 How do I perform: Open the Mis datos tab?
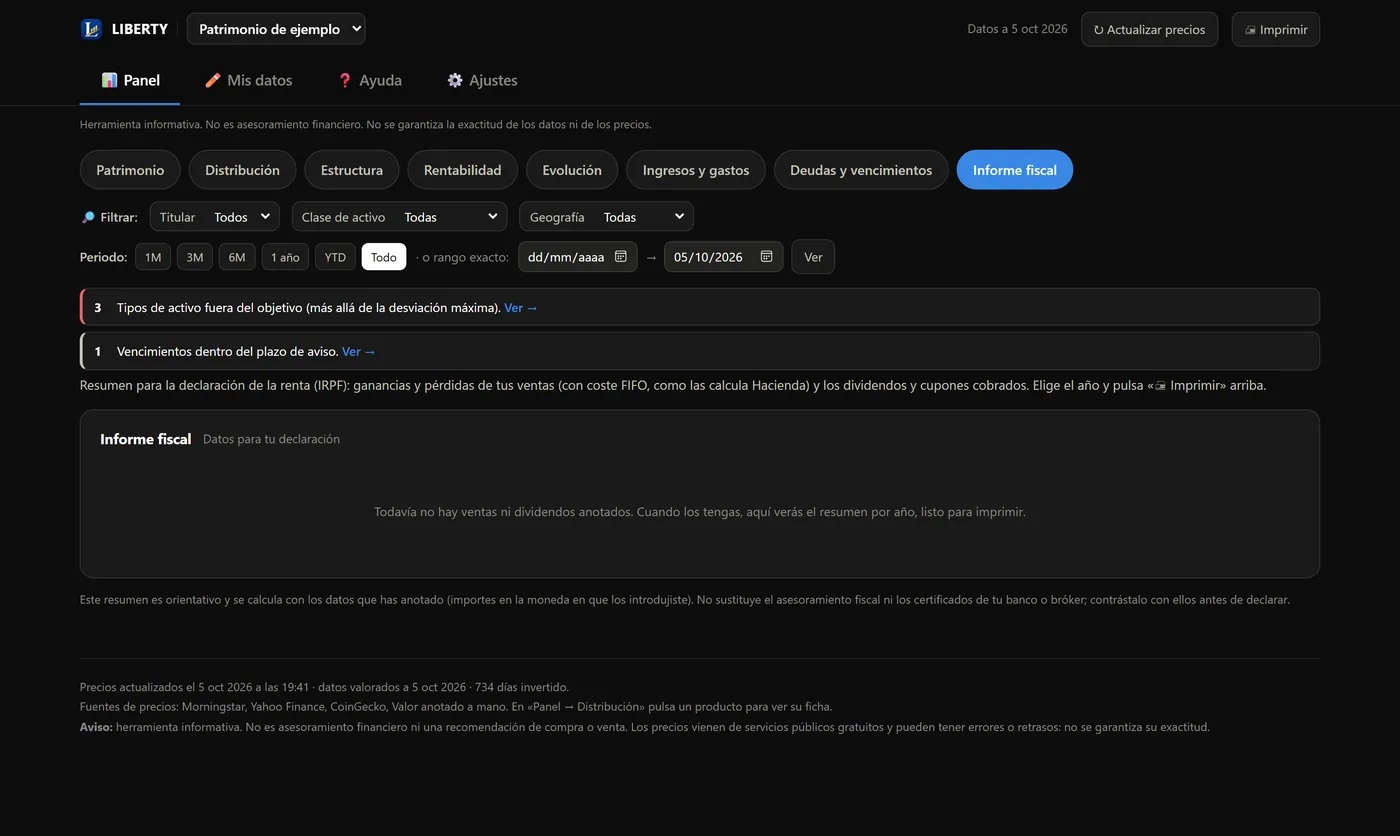tap(248, 80)
